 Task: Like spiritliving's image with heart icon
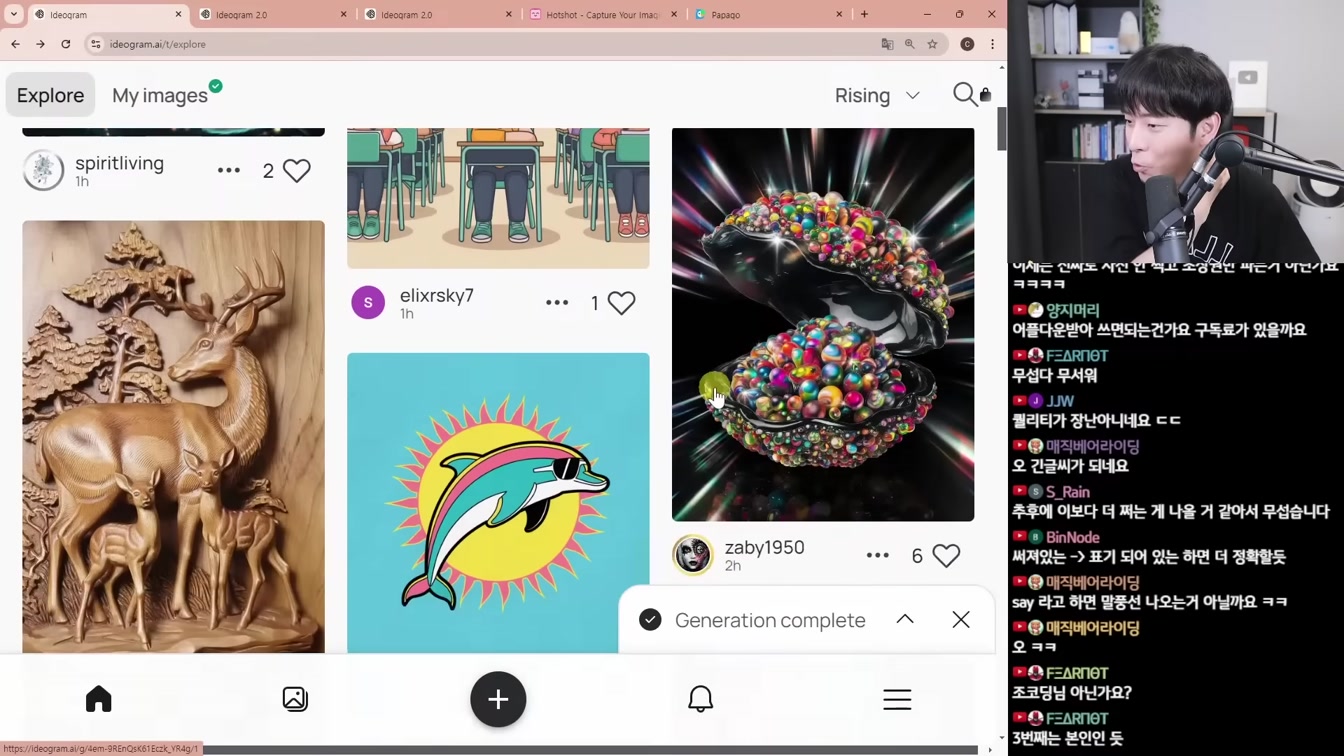point(297,170)
